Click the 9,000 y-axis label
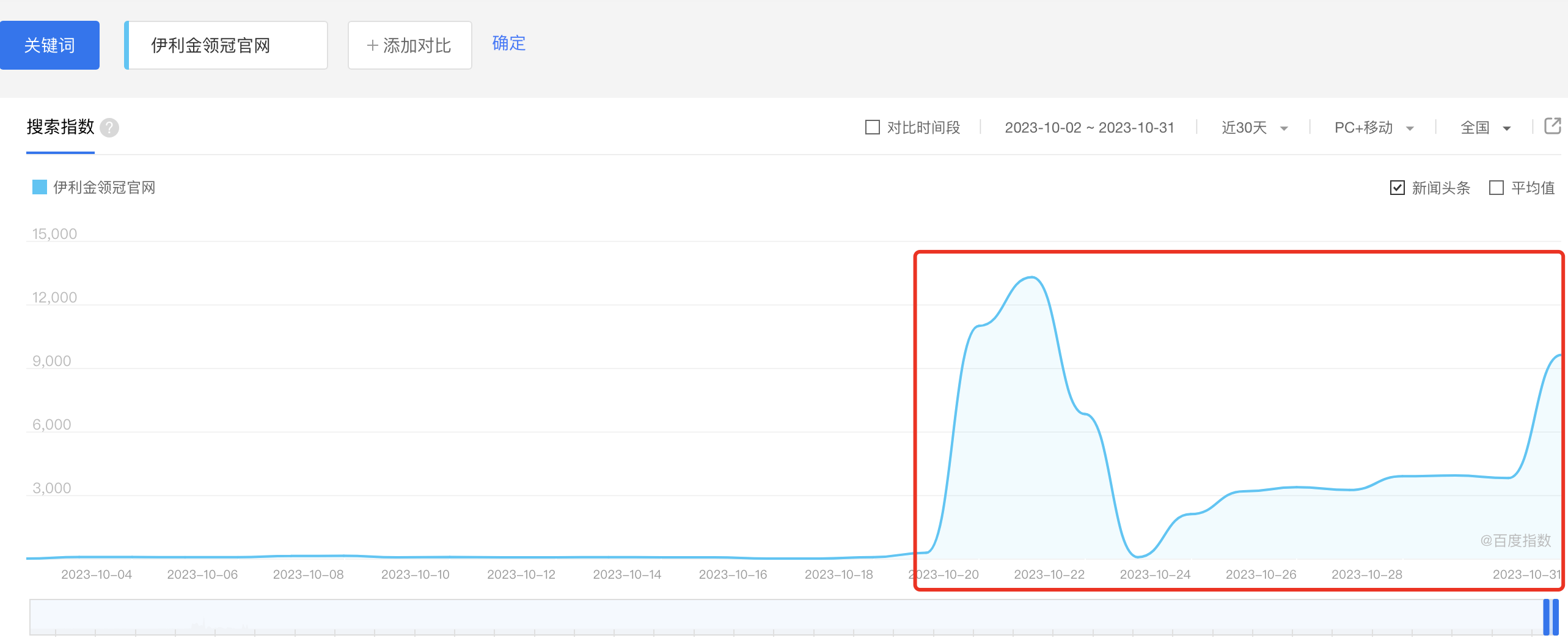This screenshot has width=1568, height=638. point(52,361)
